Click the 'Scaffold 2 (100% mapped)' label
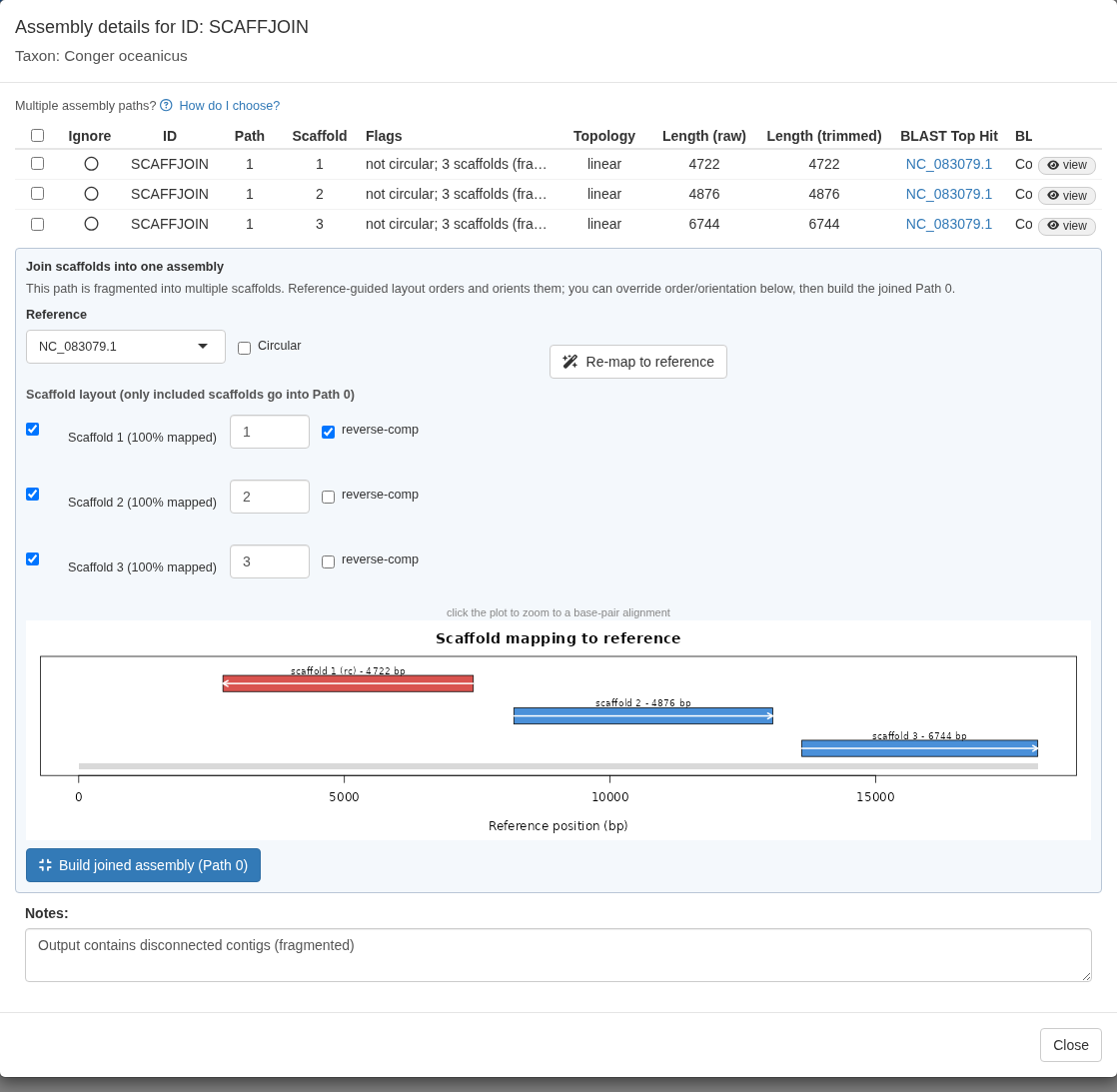1117x1092 pixels. [x=142, y=503]
